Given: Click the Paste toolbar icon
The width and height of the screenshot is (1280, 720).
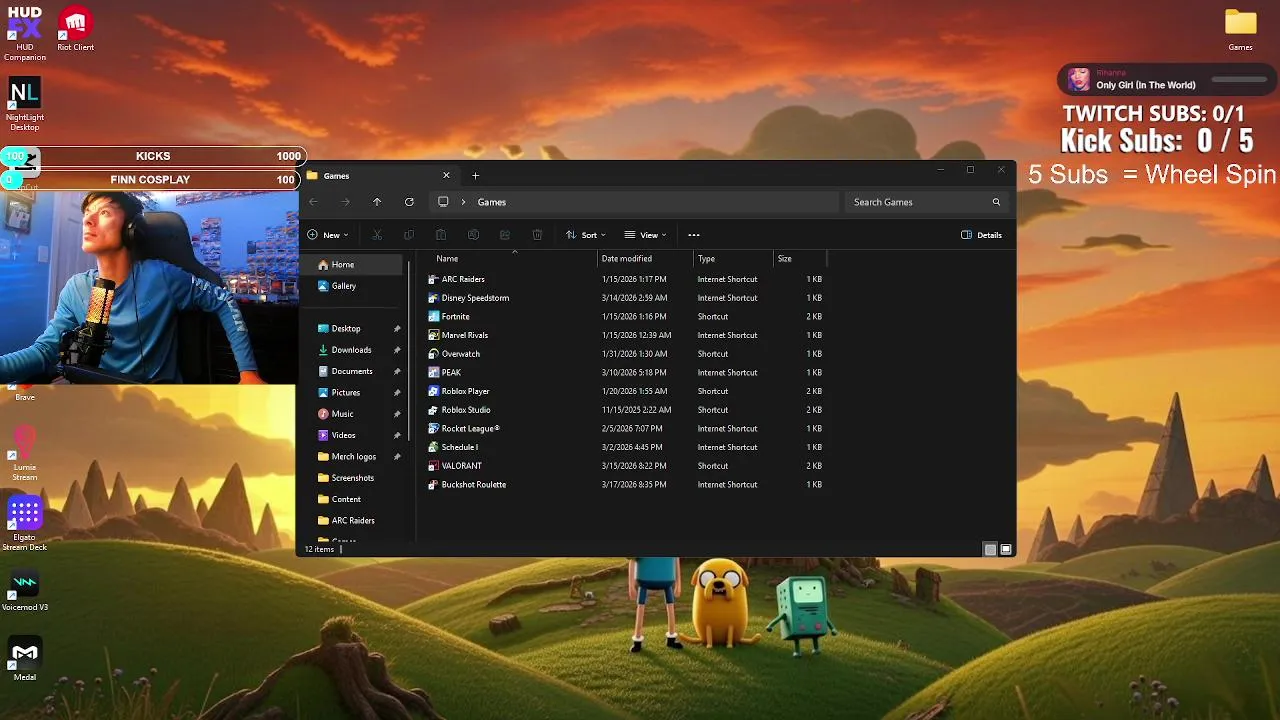Looking at the screenshot, I should point(440,235).
